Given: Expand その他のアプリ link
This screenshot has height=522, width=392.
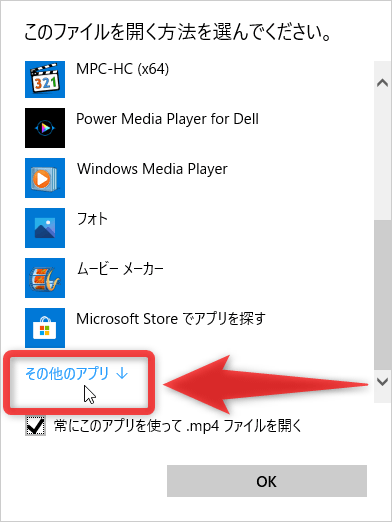Looking at the screenshot, I should [77, 373].
